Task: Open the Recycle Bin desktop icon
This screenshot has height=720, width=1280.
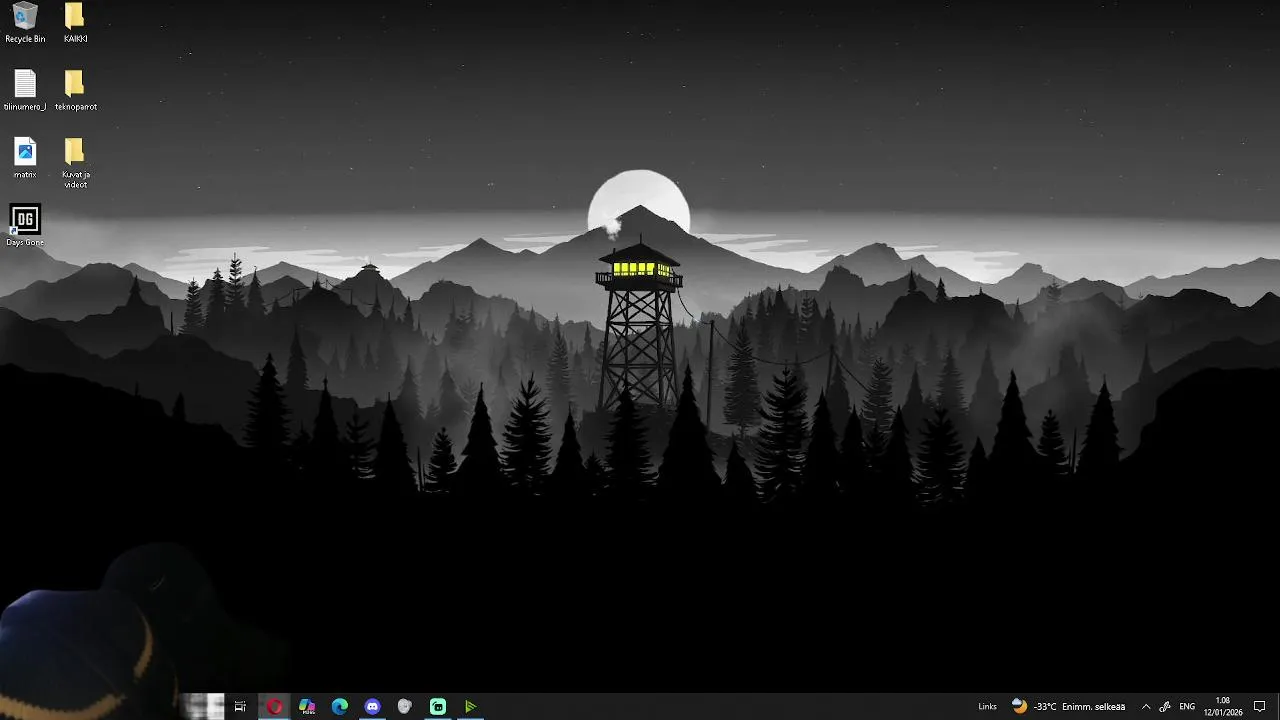Action: pyautogui.click(x=25, y=23)
